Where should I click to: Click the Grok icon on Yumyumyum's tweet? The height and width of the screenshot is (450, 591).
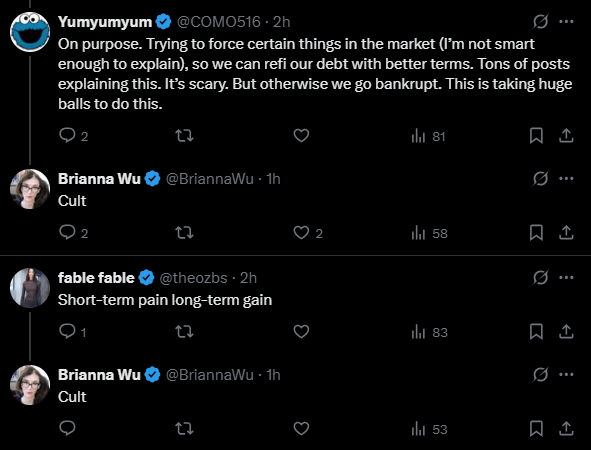click(x=540, y=21)
